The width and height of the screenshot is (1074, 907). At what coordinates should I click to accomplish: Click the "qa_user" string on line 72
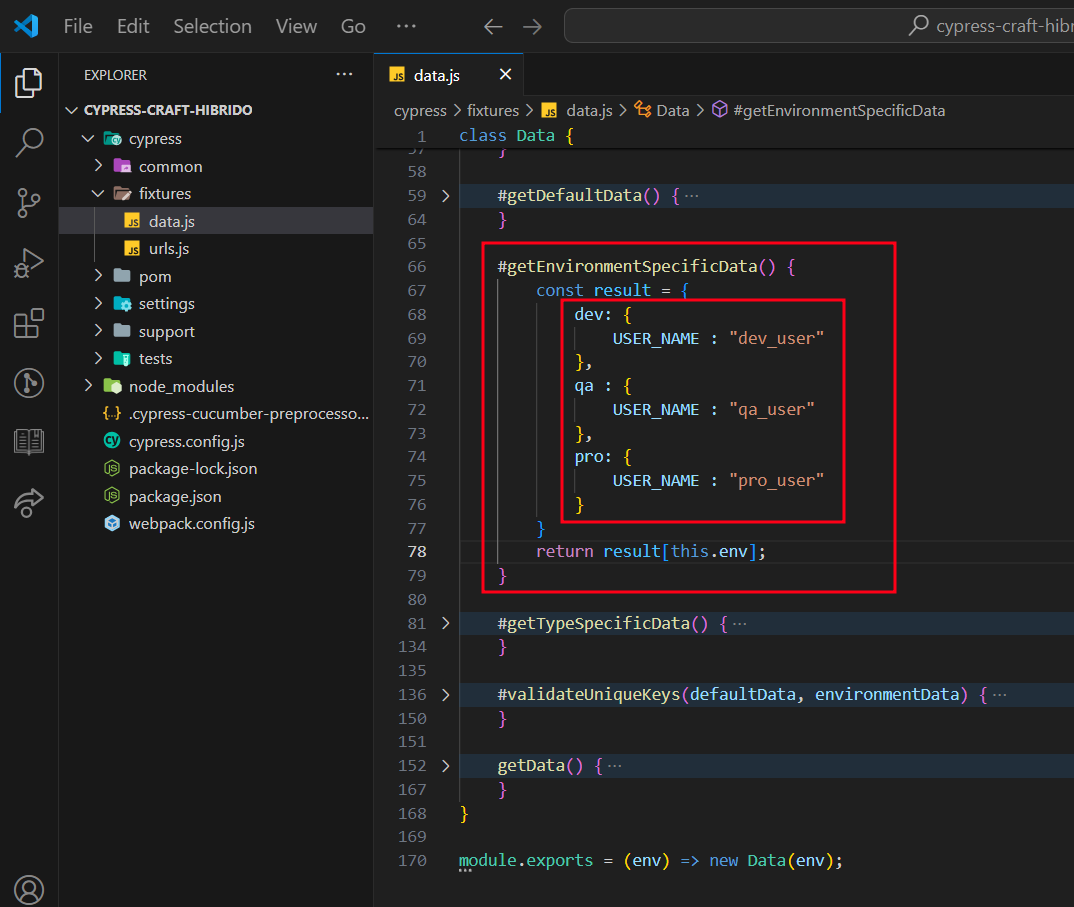[771, 410]
